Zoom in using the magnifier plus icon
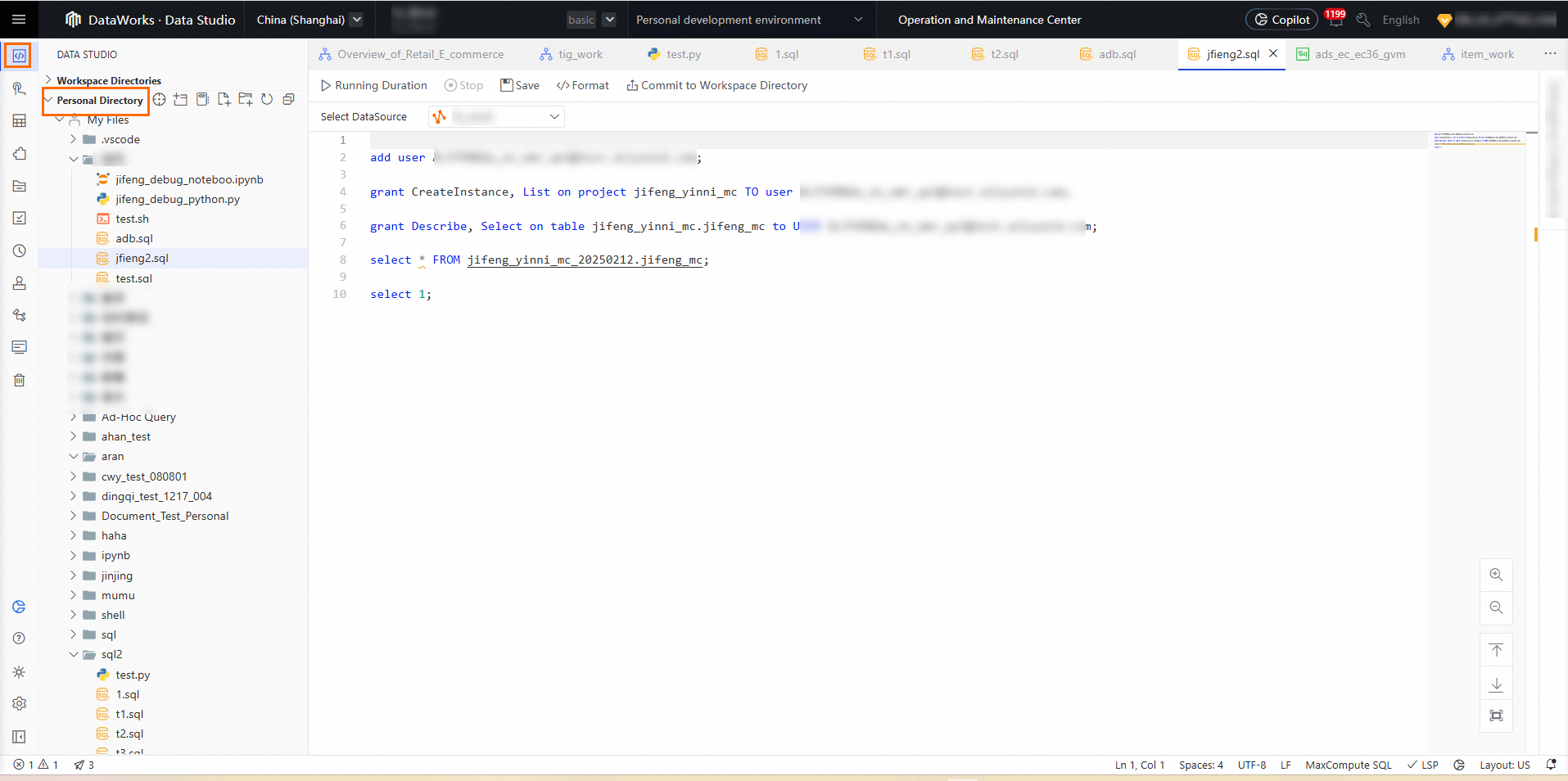 (x=1496, y=575)
